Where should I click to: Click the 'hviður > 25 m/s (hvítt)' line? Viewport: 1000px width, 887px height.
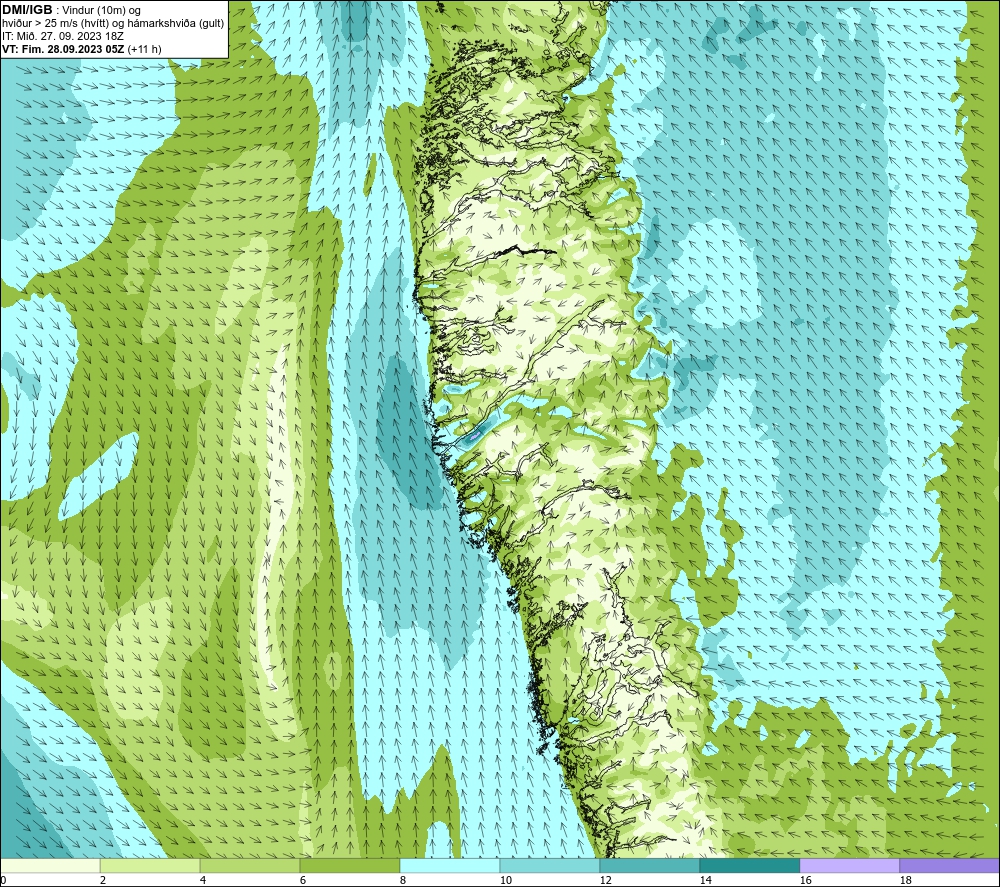[x=55, y=24]
